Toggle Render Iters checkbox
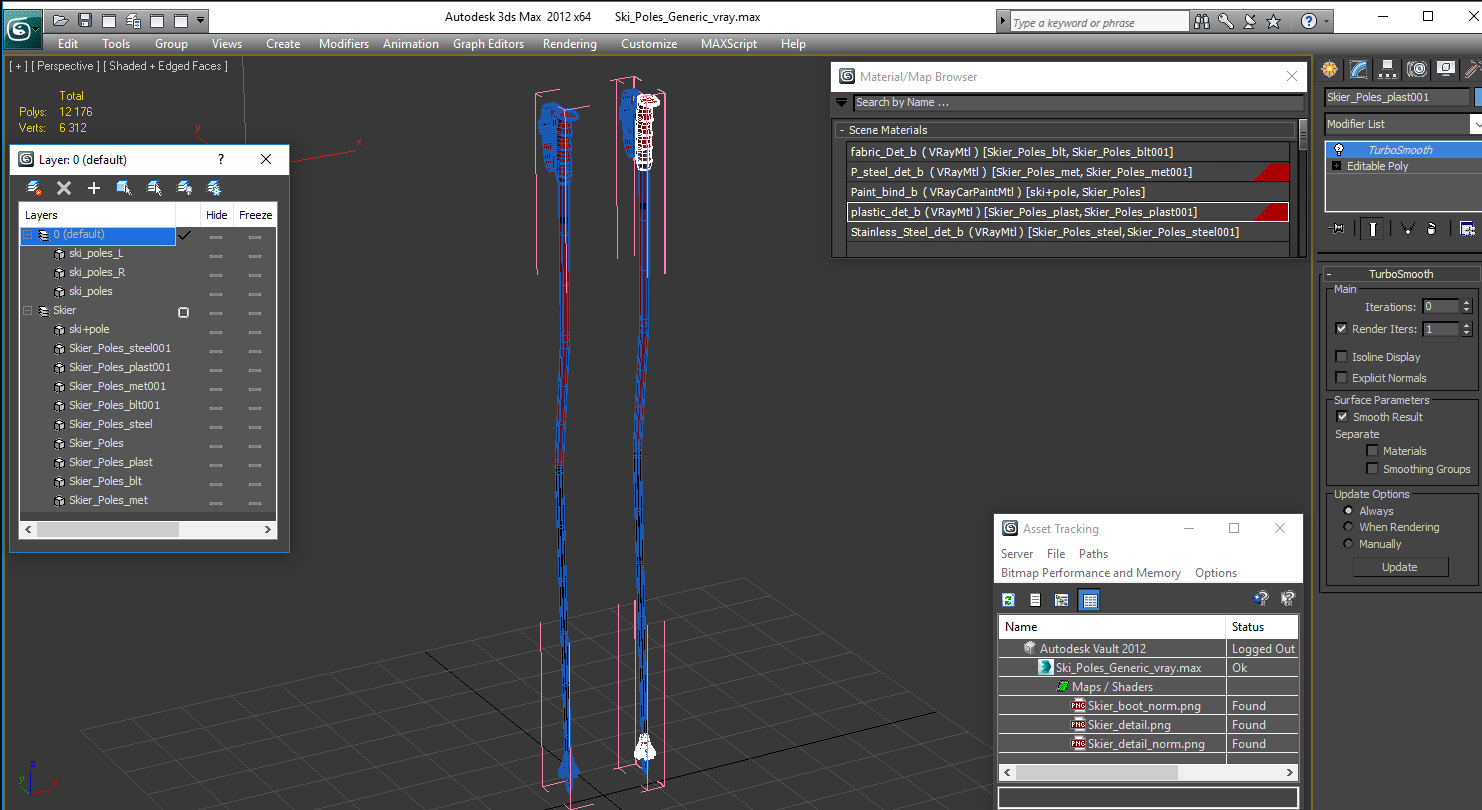Image resolution: width=1482 pixels, height=810 pixels. pos(1341,329)
